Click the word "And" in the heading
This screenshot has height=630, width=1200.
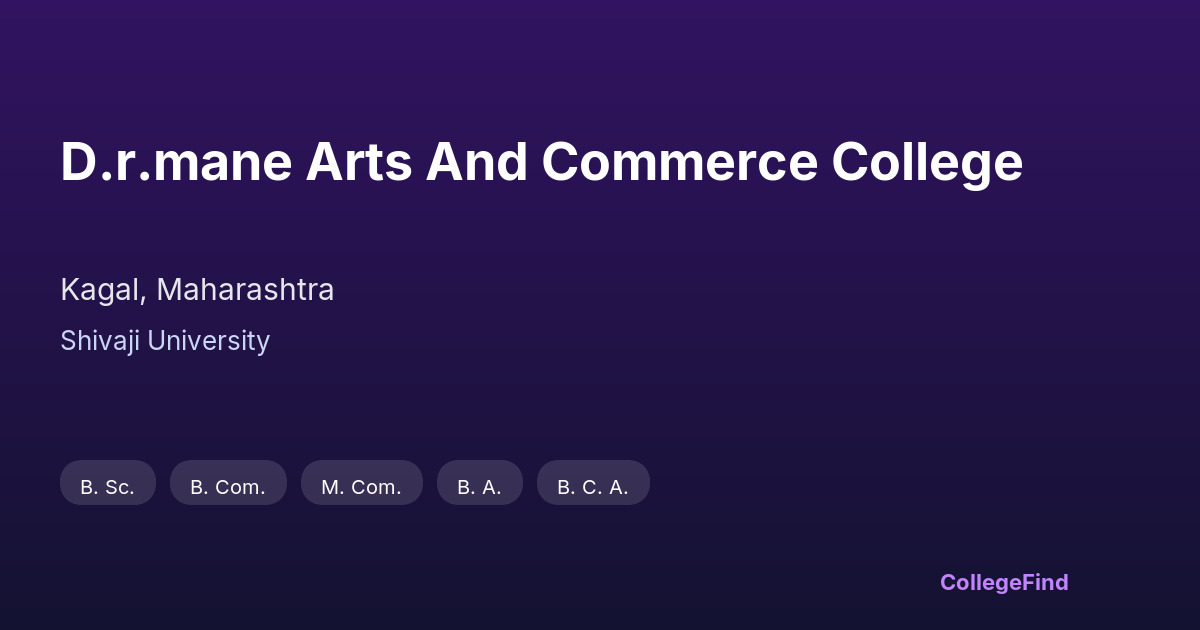476,162
